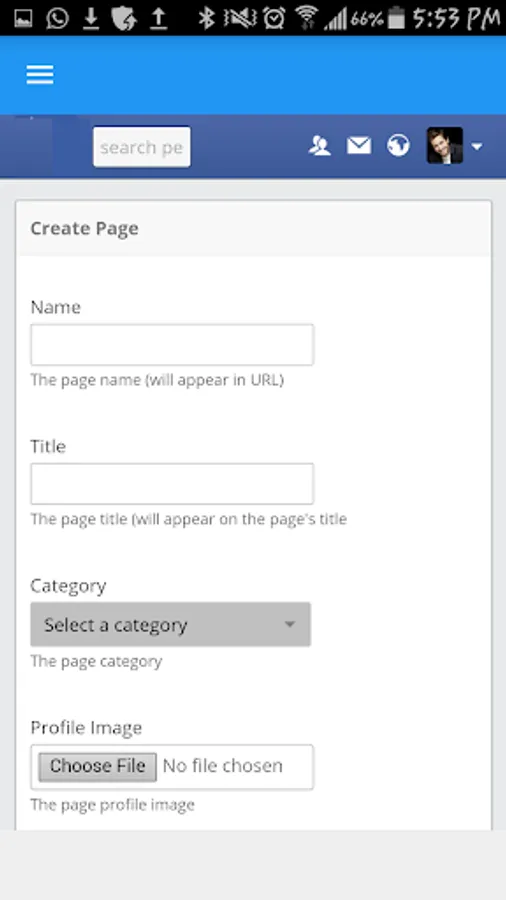Open the globe notifications icon
506x900 pixels.
pos(398,146)
